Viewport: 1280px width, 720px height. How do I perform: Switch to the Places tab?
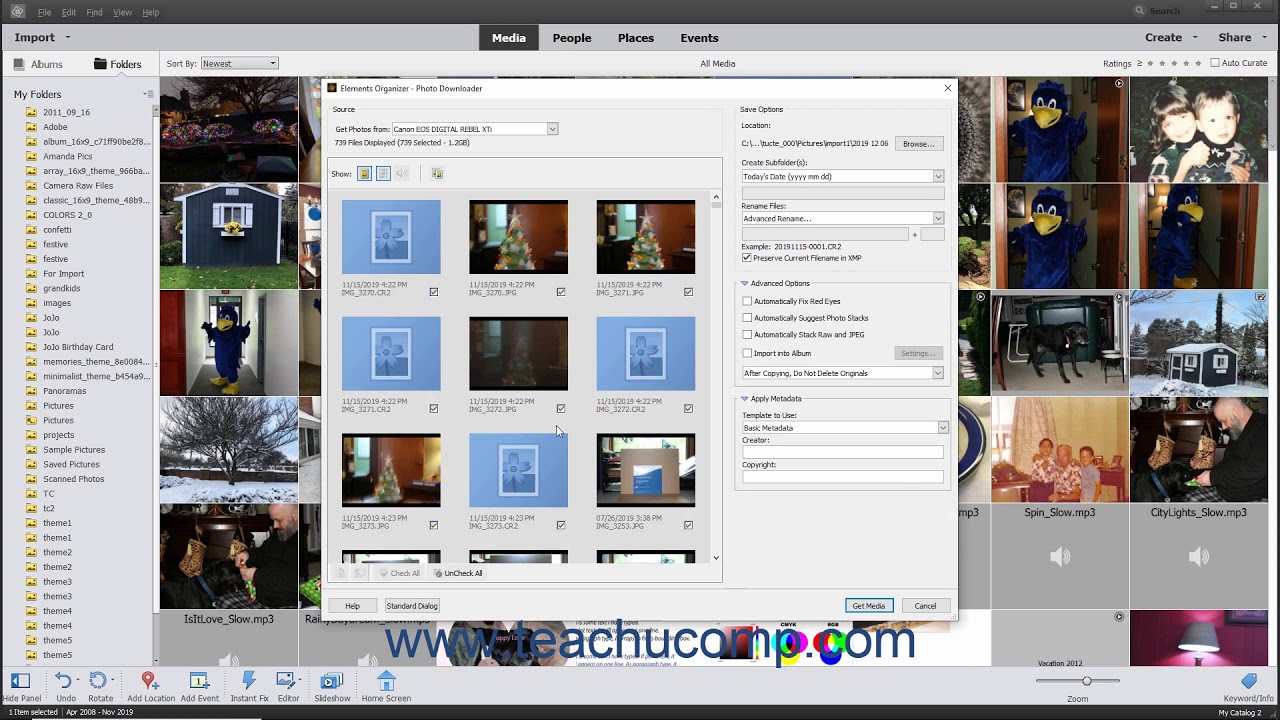635,38
